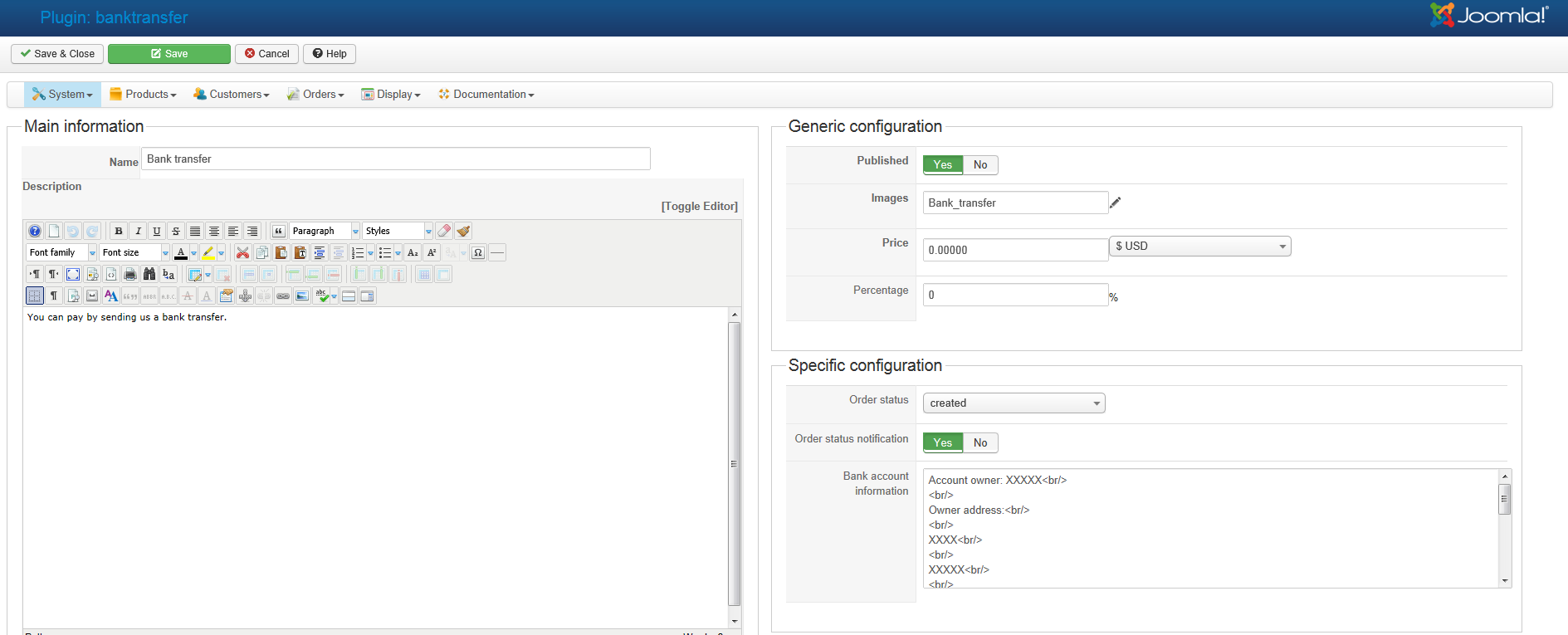Screen dimensions: 1568x635
Task: Toggle fullscreen editor mode icon
Action: 73,274
